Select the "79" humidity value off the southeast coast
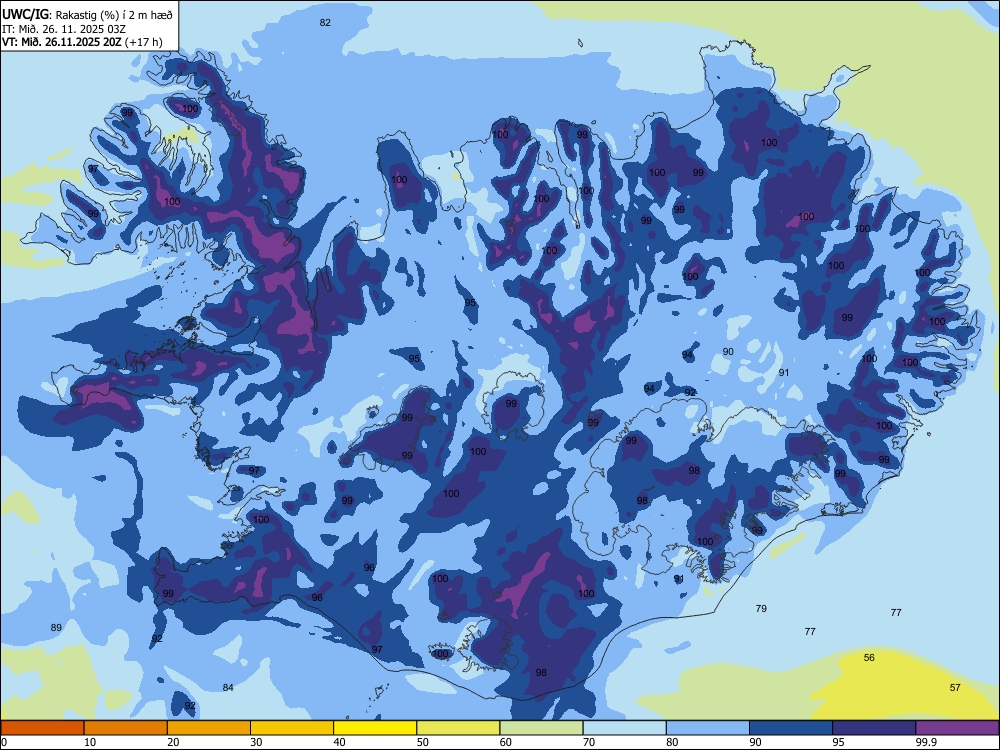Viewport: 1000px width, 750px height. coord(761,608)
